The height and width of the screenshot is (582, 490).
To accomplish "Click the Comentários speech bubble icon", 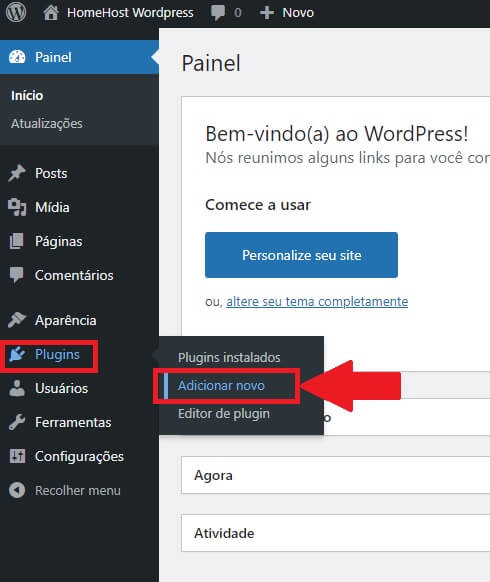I will pyautogui.click(x=16, y=275).
